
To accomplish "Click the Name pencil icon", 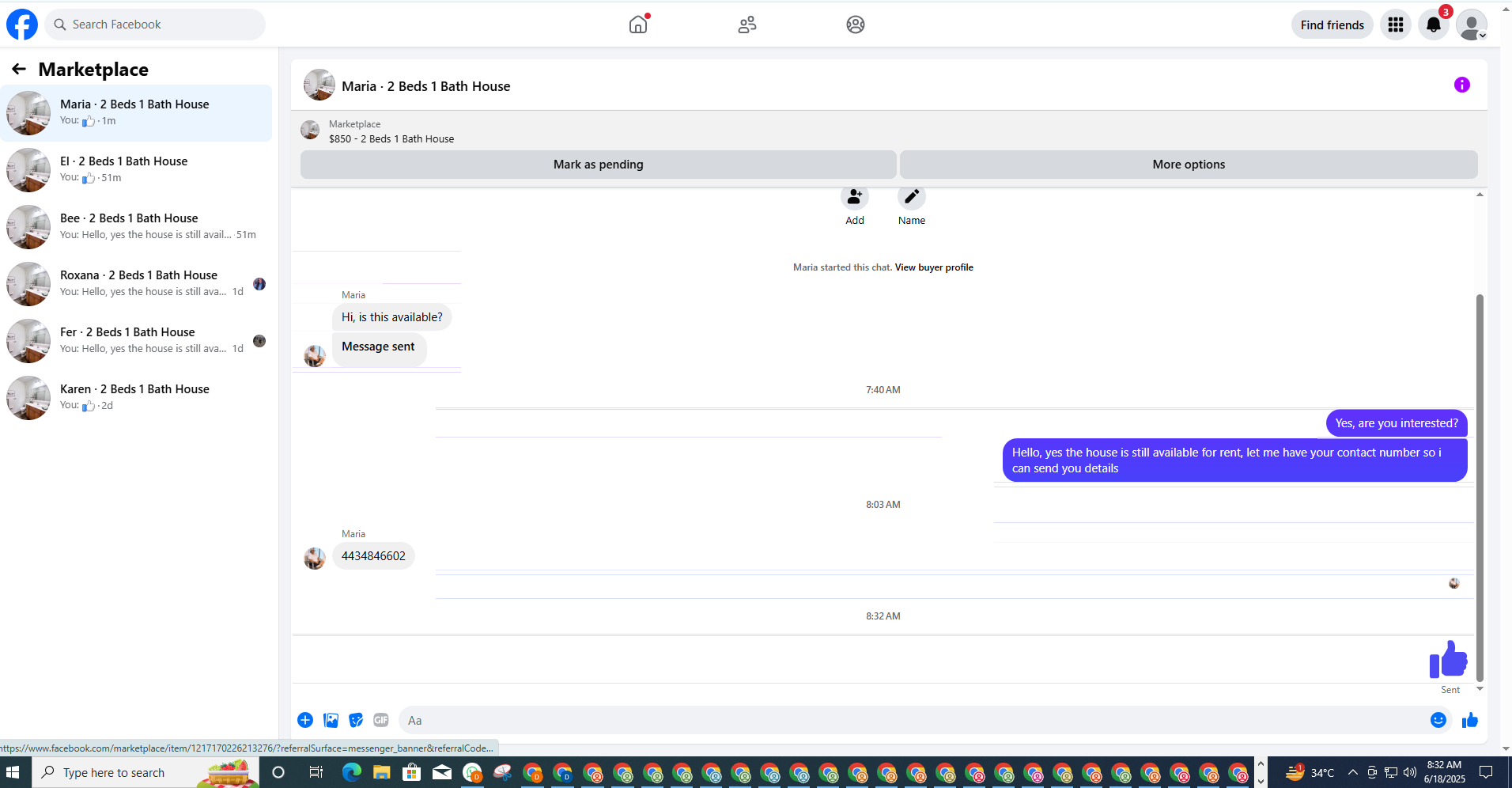I will [x=912, y=197].
